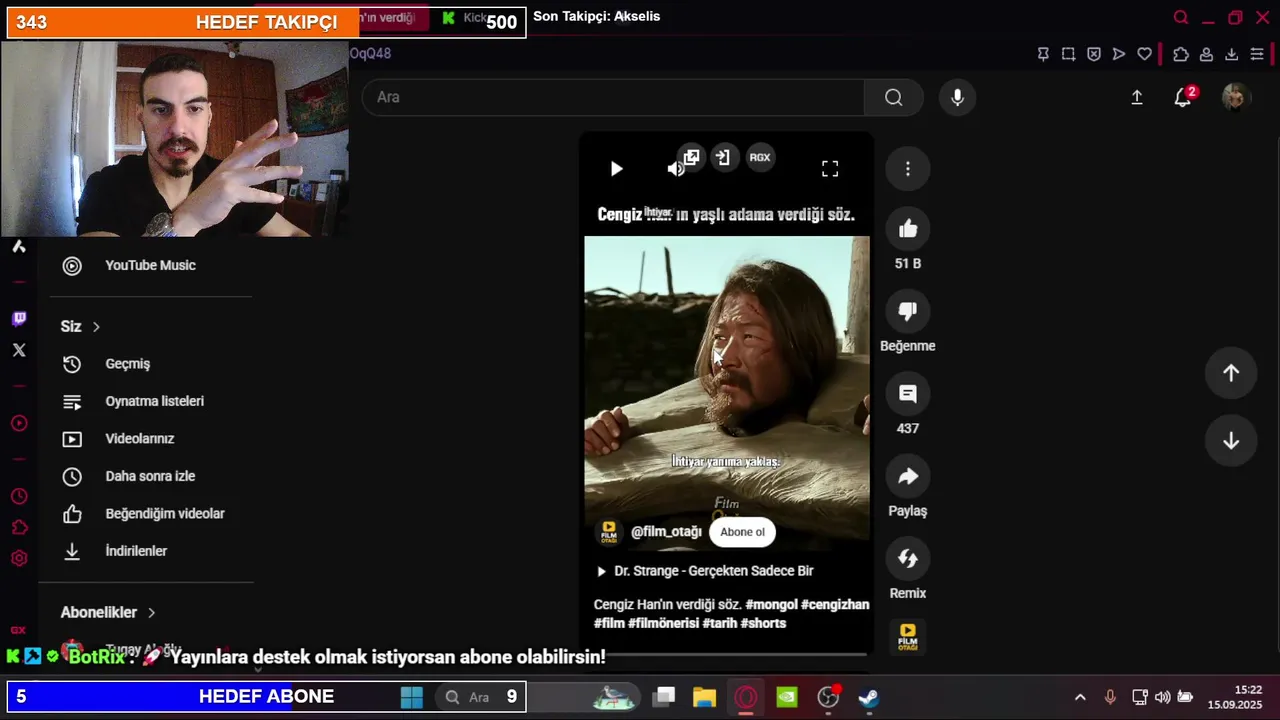This screenshot has height=720, width=1280.
Task: Open Opera sidebar history clock icon
Action: tap(19, 496)
